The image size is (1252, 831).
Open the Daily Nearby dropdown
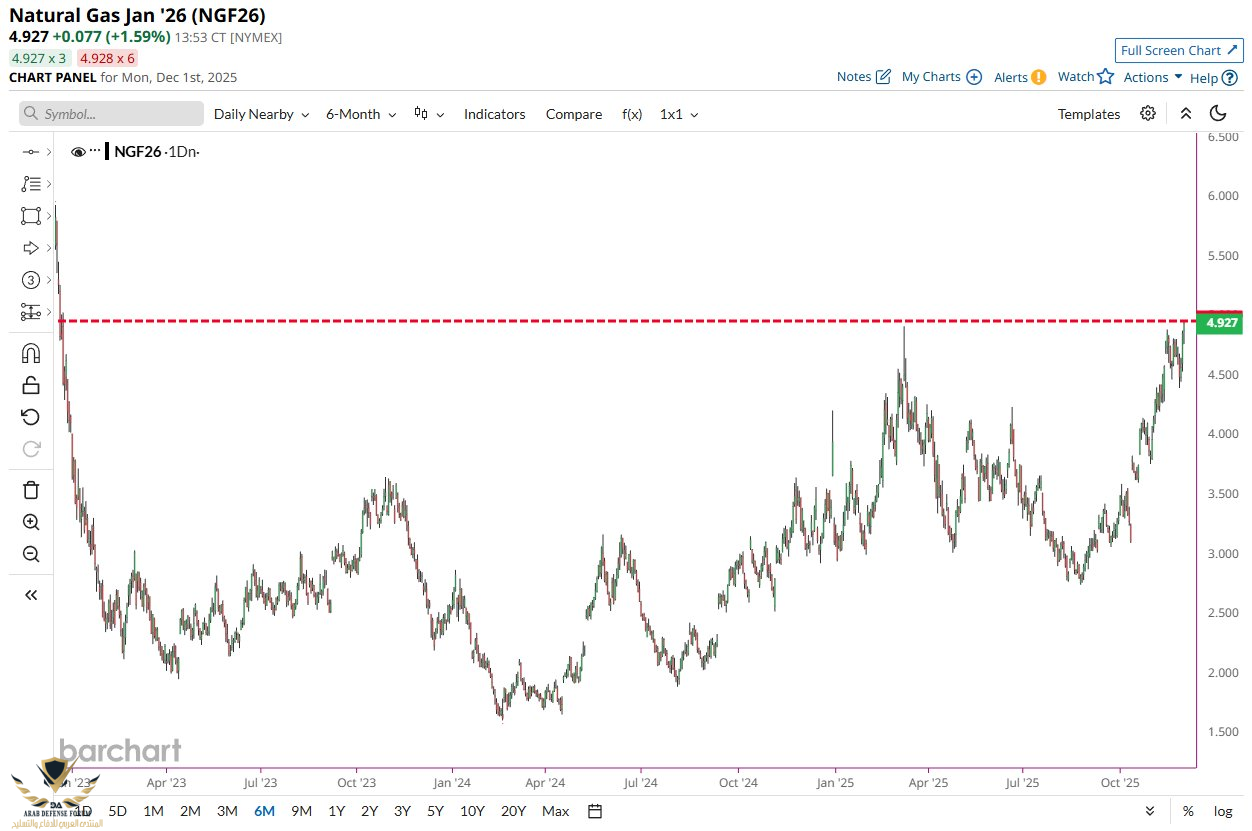coord(261,114)
